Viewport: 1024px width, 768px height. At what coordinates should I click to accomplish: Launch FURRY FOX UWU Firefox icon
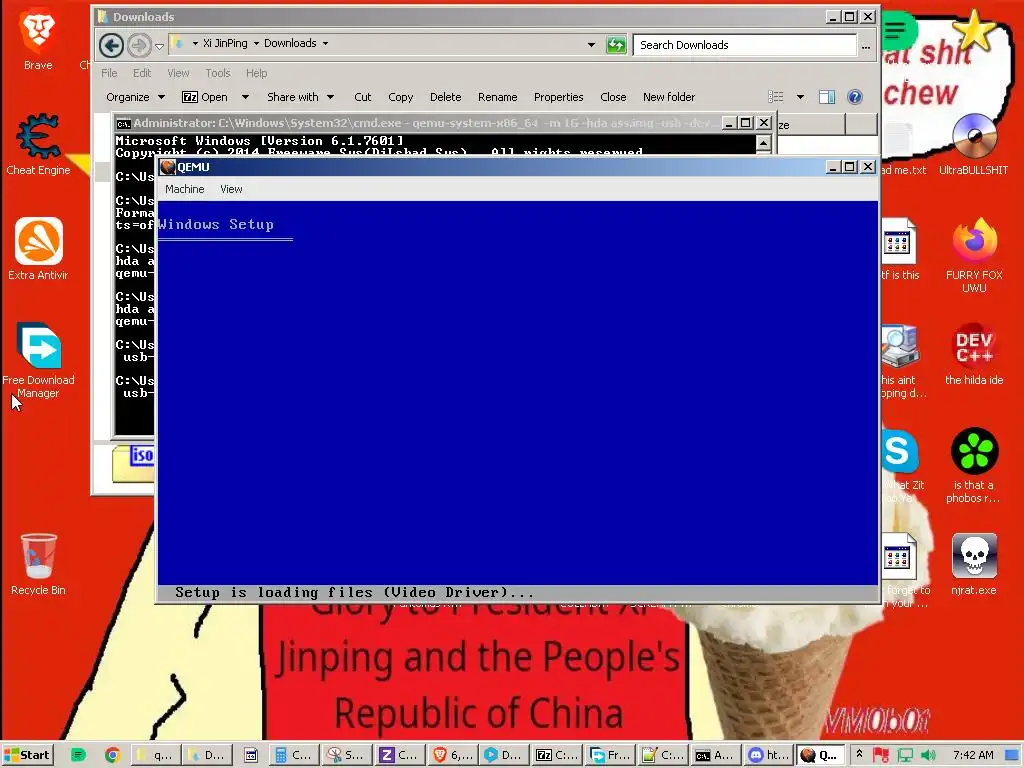click(x=974, y=255)
